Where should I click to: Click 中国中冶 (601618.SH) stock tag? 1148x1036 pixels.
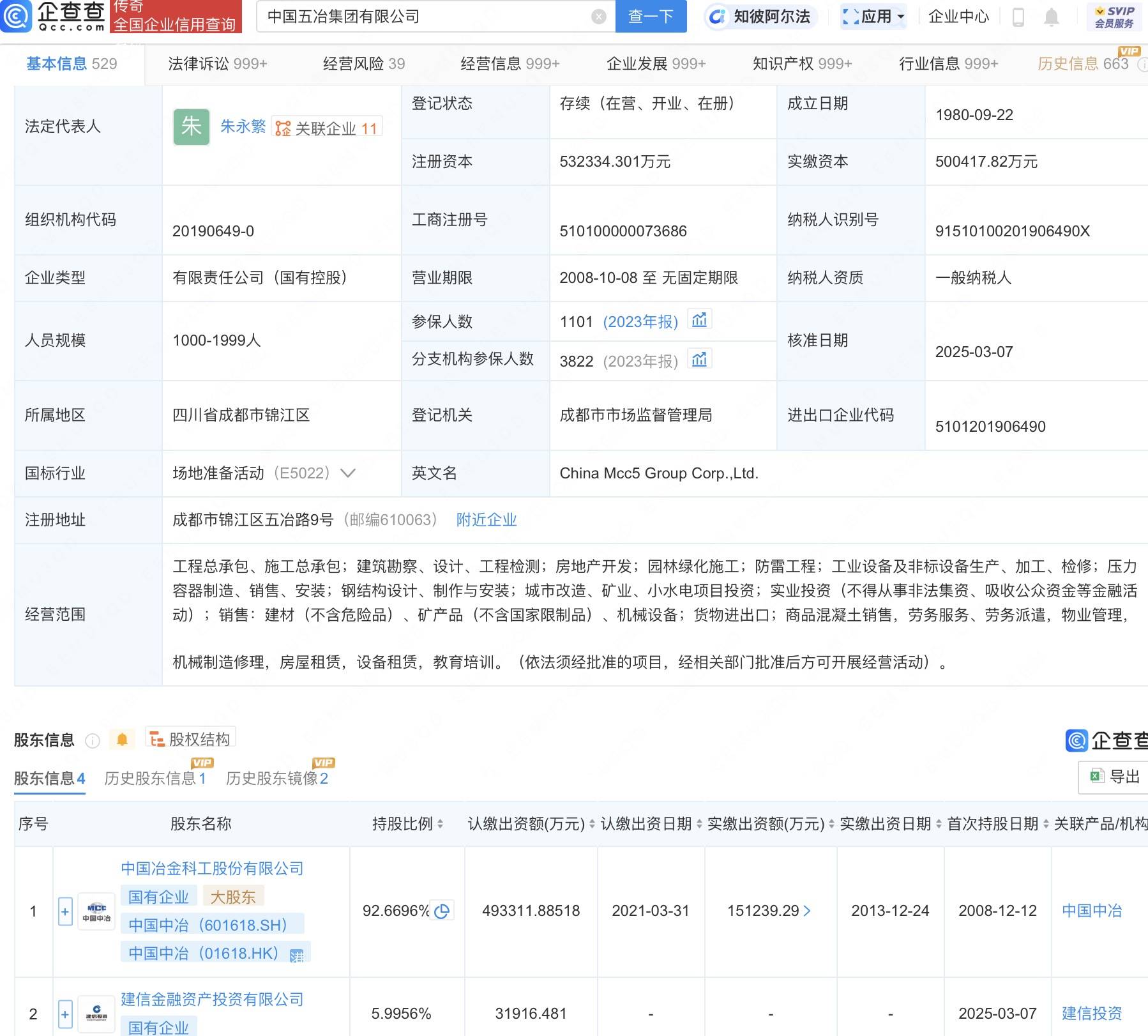point(212,925)
